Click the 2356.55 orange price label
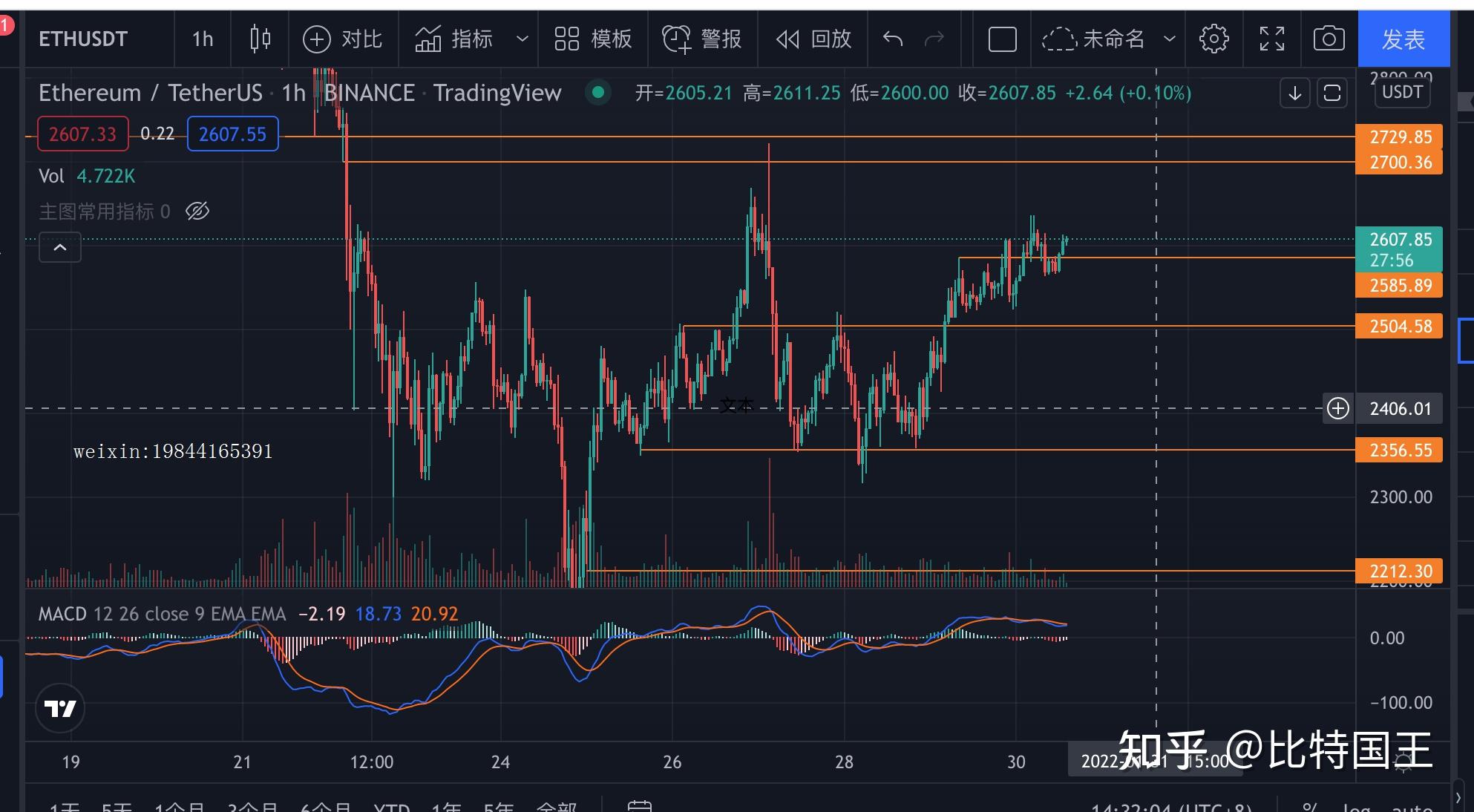The image size is (1474, 812). (1399, 451)
